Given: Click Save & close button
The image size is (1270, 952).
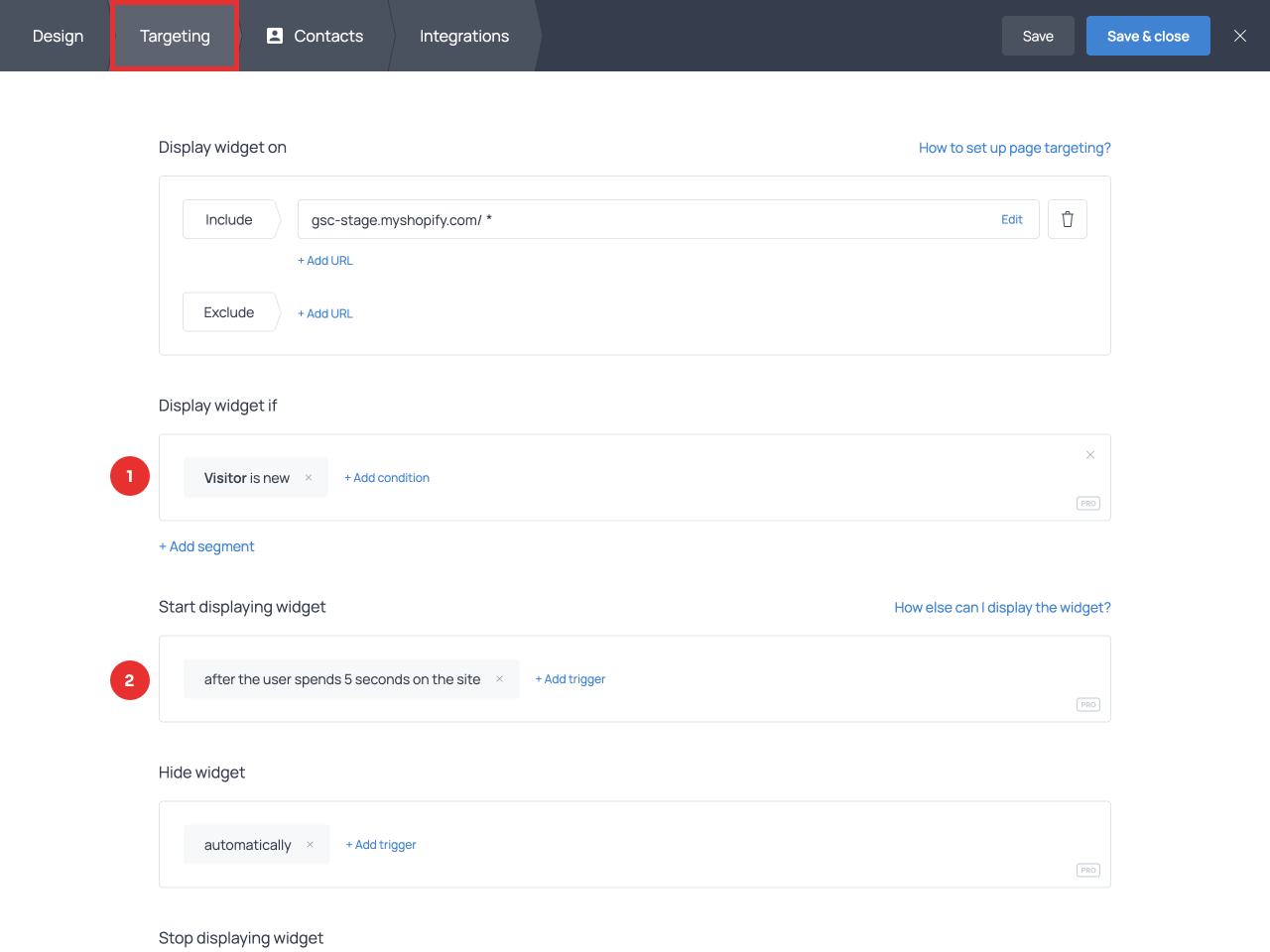Looking at the screenshot, I should [x=1148, y=36].
